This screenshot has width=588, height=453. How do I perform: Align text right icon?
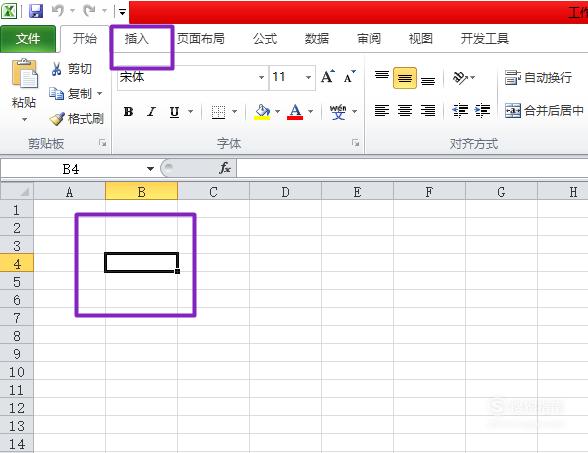click(x=428, y=111)
